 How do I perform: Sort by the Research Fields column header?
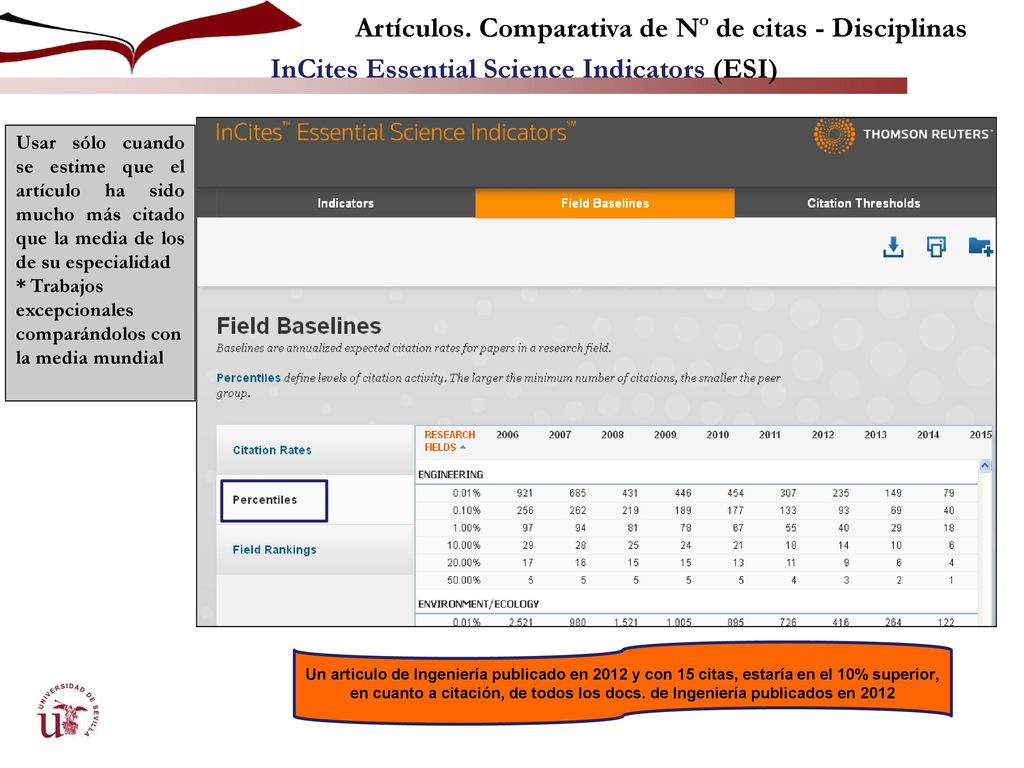tap(450, 441)
